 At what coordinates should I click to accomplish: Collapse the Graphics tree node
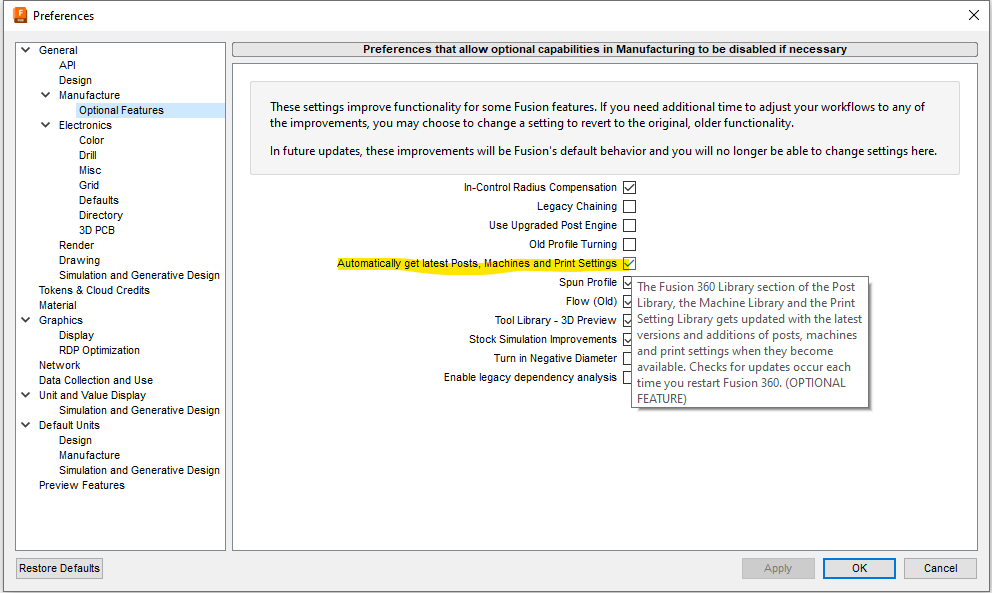coord(26,320)
